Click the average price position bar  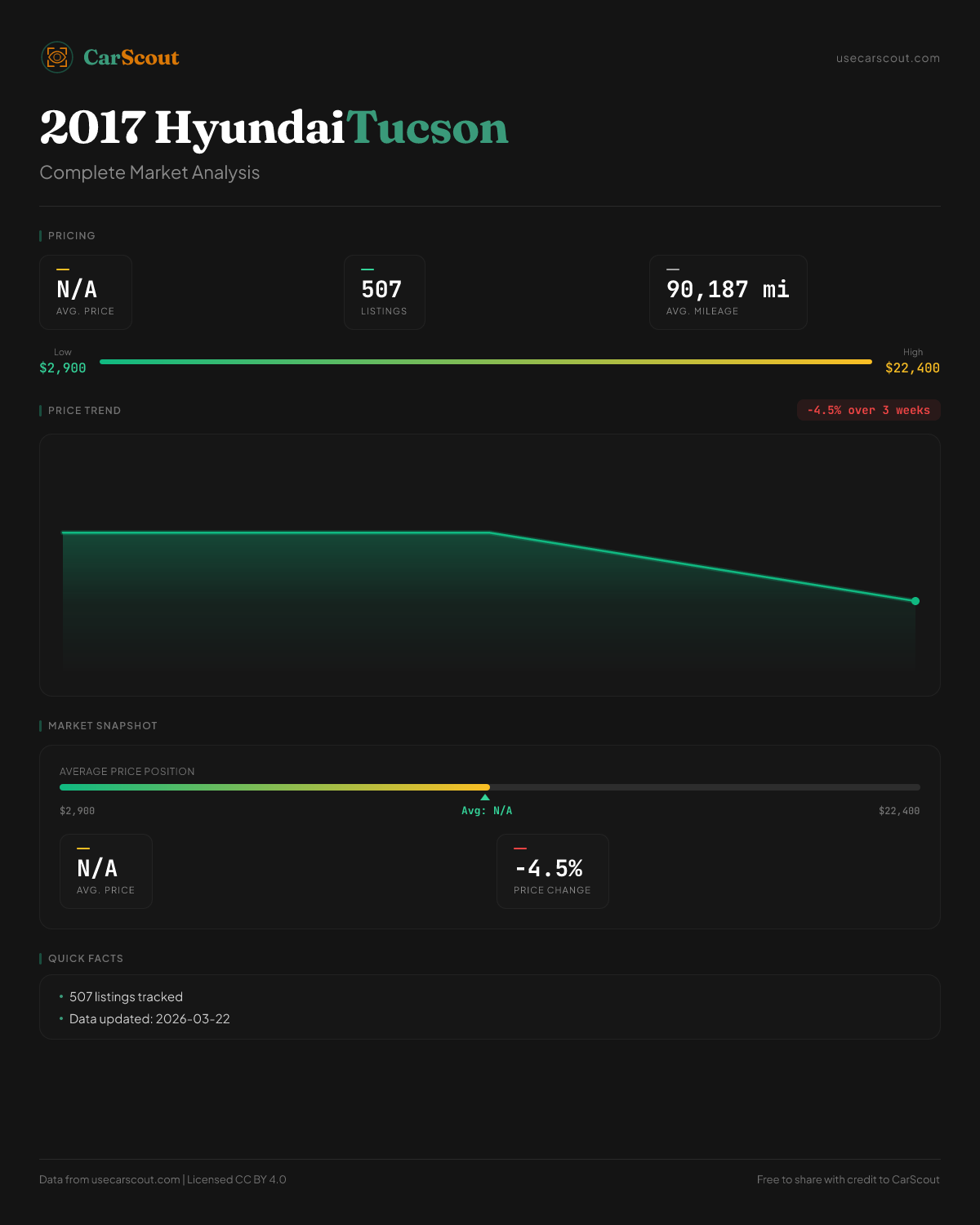490,787
